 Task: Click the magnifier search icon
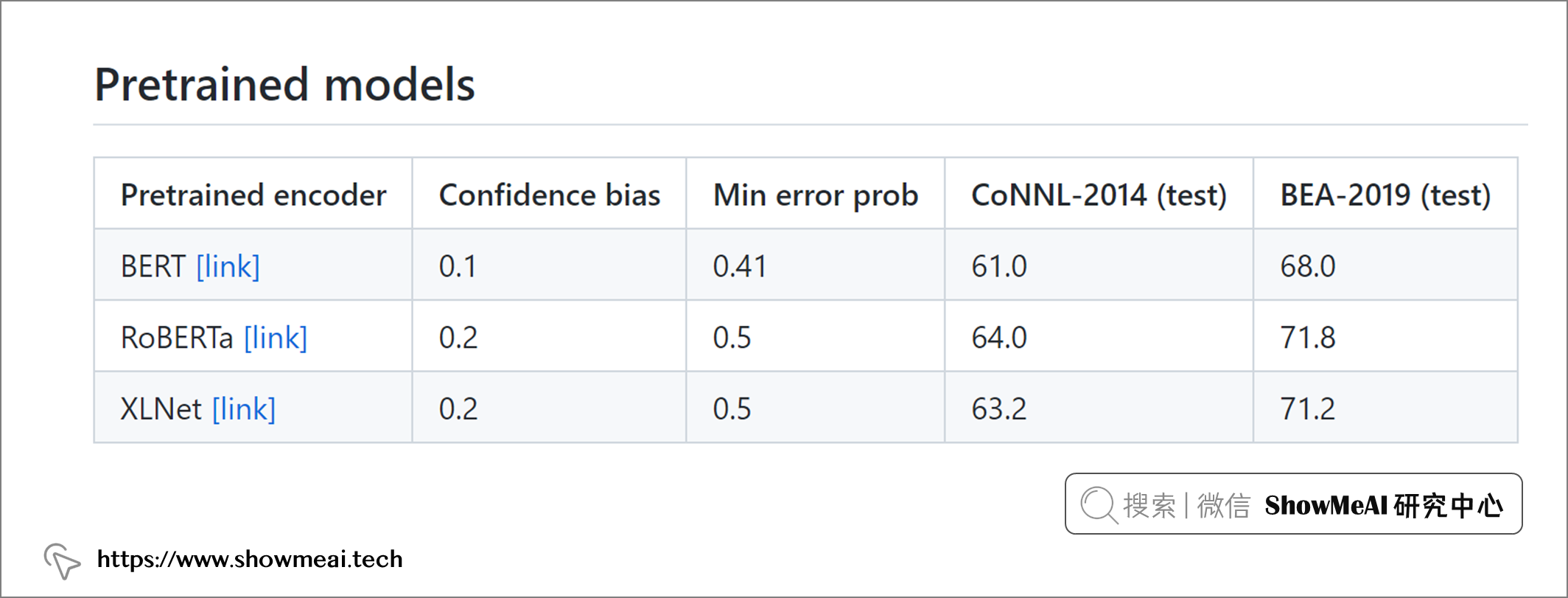(1098, 505)
